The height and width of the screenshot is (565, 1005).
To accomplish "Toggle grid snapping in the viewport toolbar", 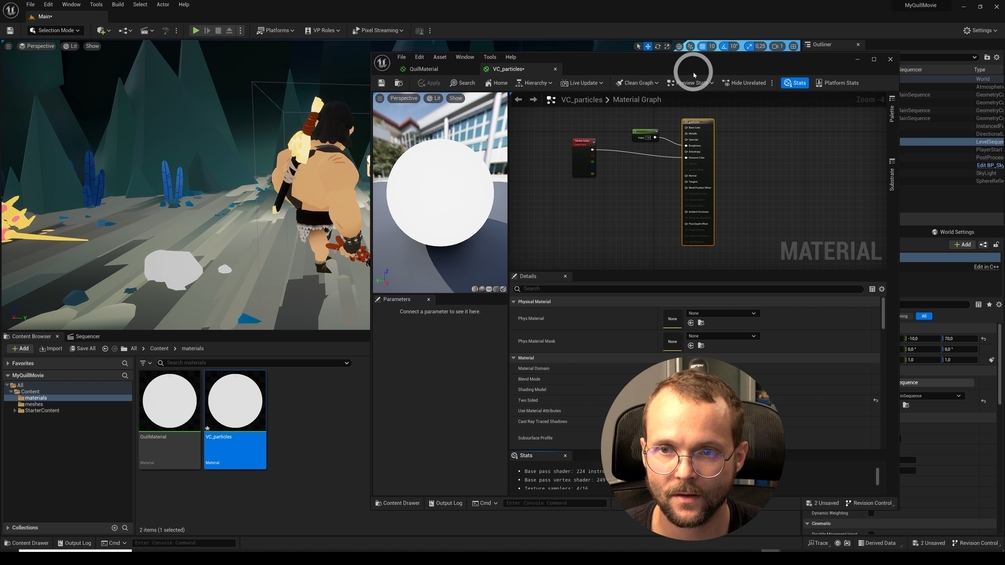I will [702, 46].
